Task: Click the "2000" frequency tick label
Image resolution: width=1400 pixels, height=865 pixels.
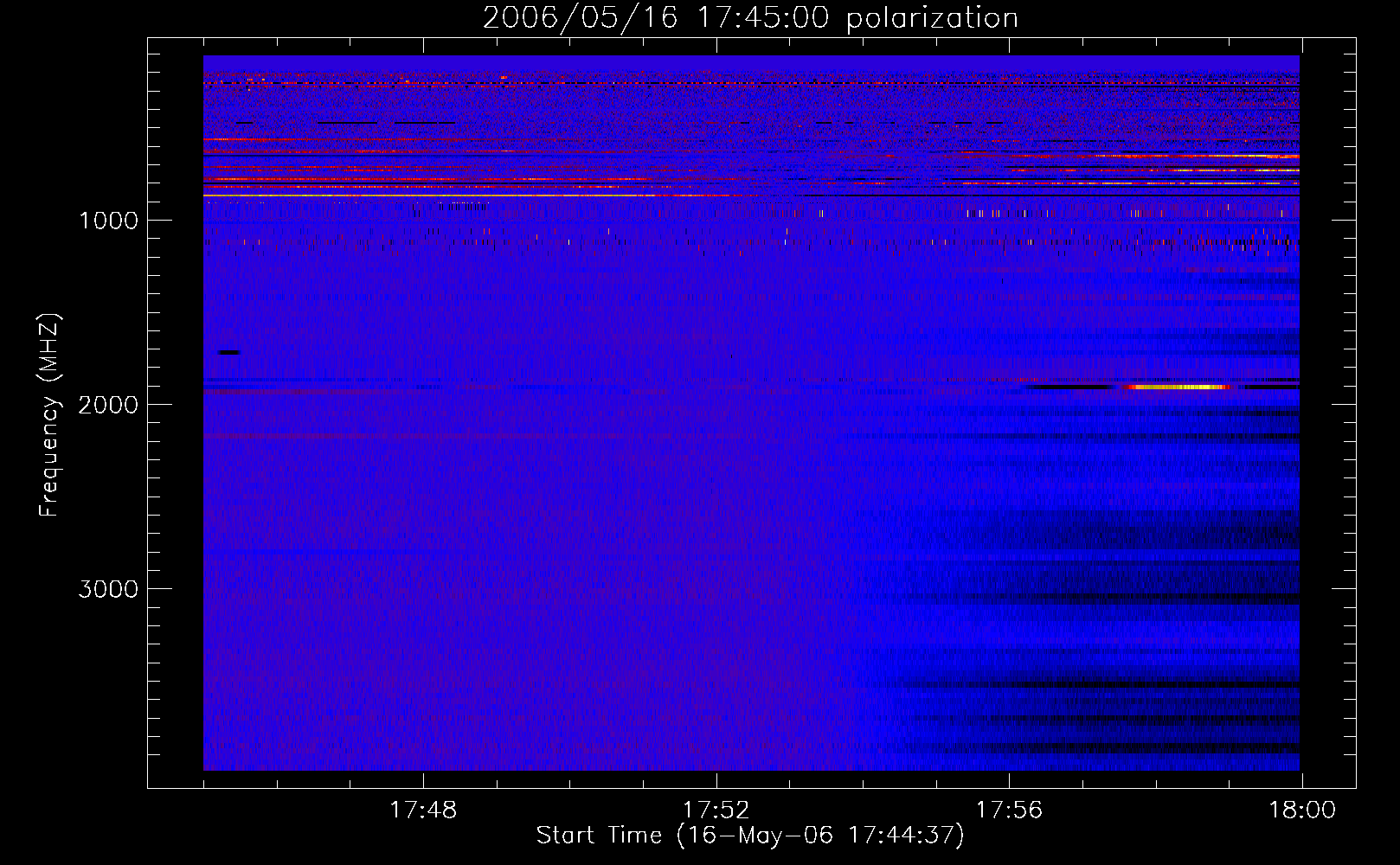Action: (108, 405)
